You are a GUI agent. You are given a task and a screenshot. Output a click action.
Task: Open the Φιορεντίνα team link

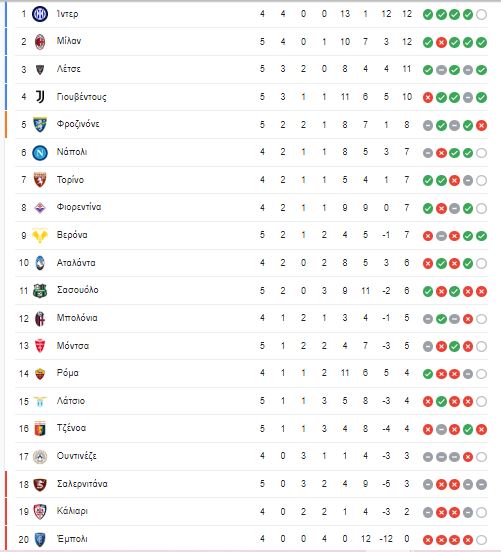79,207
